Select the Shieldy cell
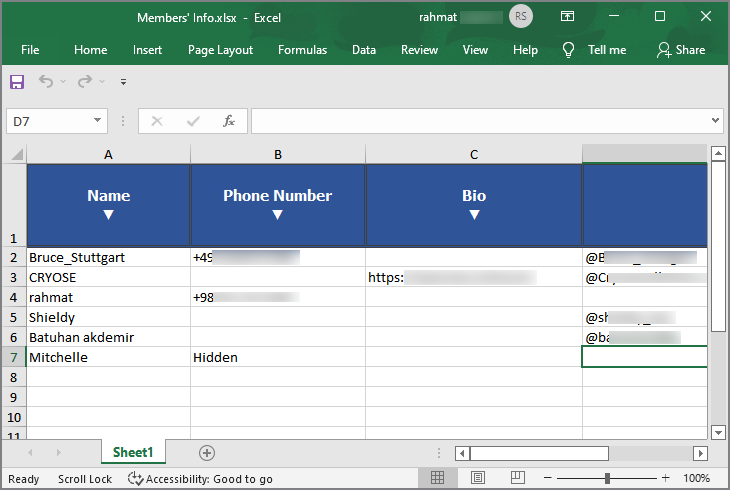This screenshot has width=730, height=490. 108,317
